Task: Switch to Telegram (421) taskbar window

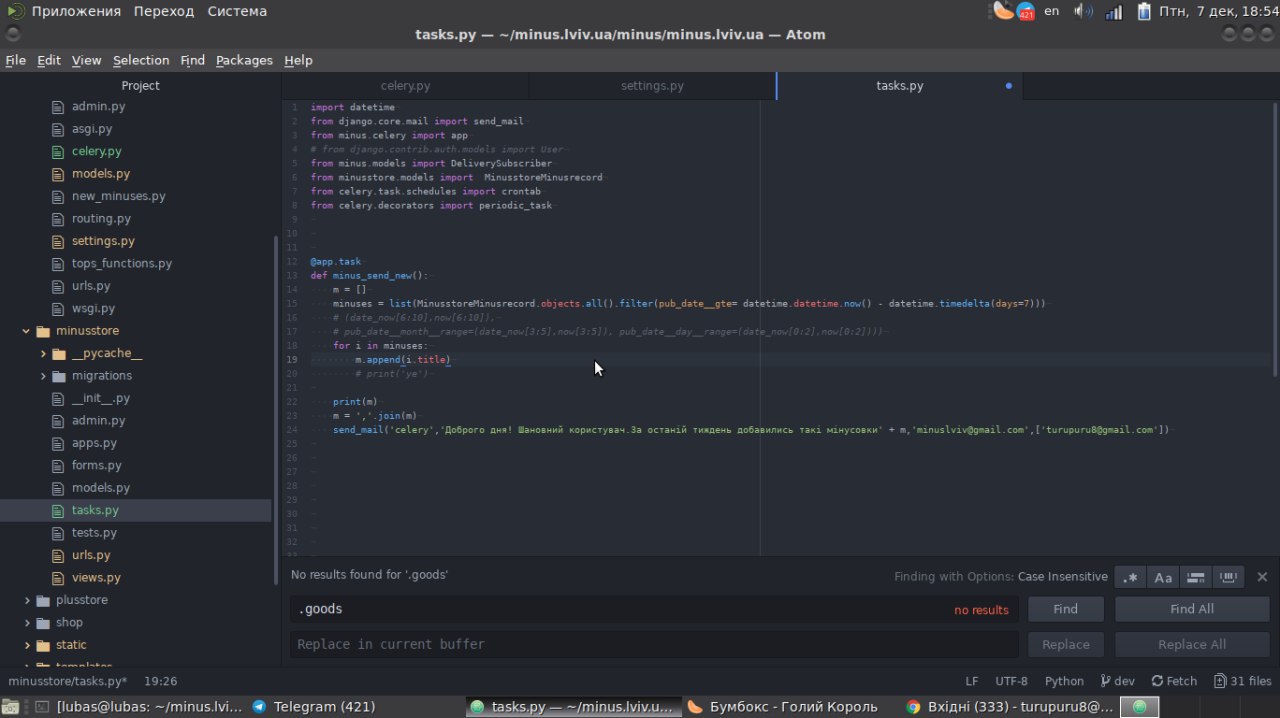Action: point(314,706)
